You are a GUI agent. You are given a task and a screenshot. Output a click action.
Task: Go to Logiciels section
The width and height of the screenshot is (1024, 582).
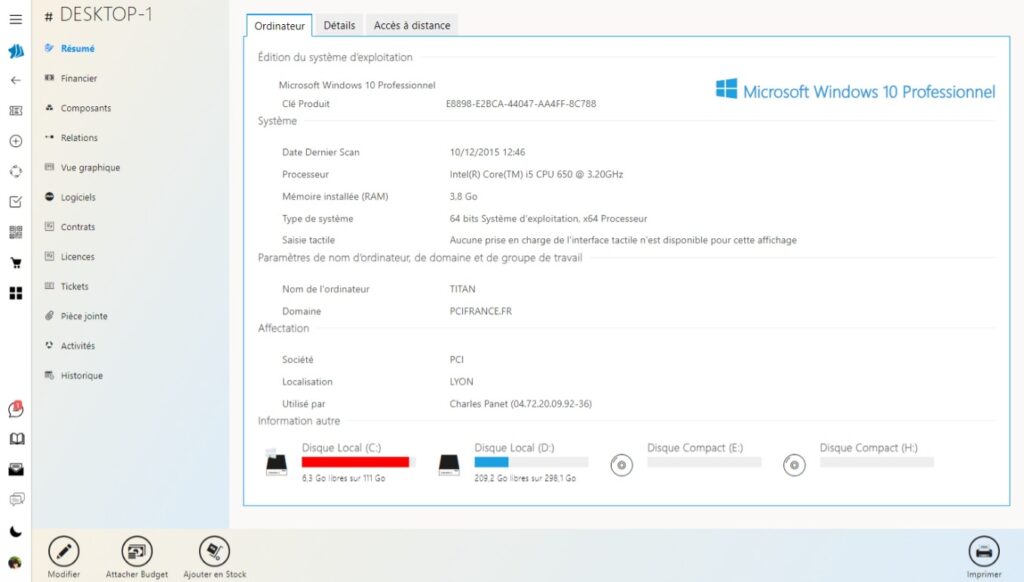tap(78, 197)
